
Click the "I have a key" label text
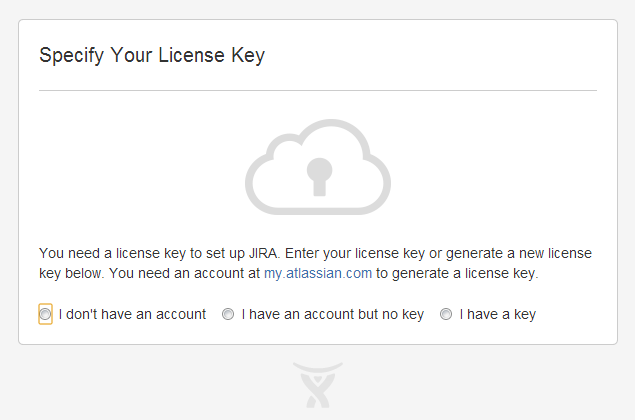click(x=498, y=314)
